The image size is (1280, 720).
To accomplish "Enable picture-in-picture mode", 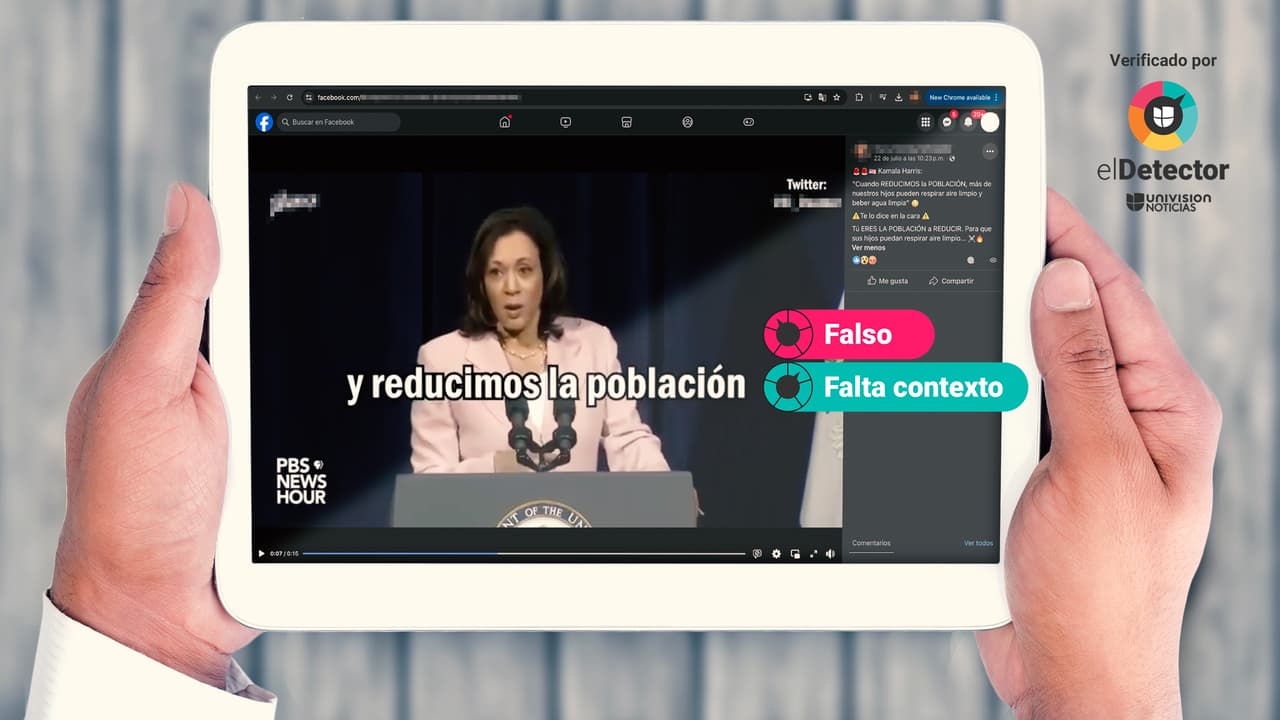I will pyautogui.click(x=794, y=551).
